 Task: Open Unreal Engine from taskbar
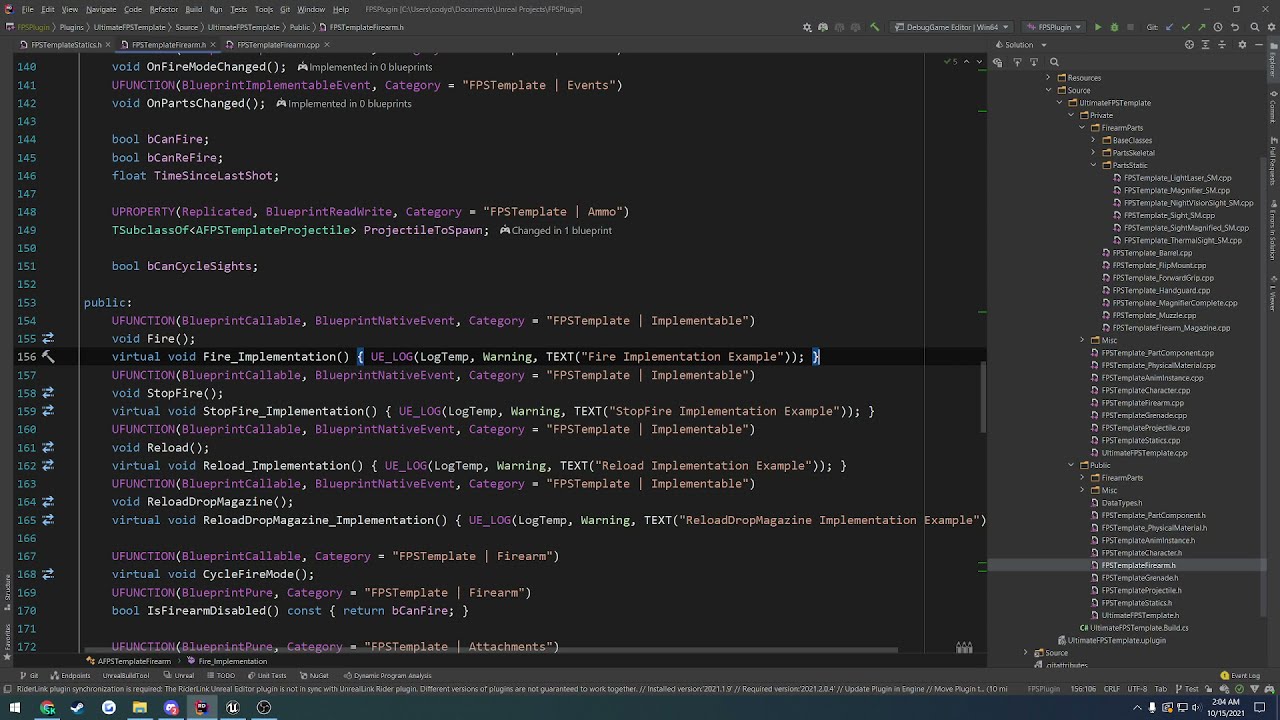pos(232,708)
